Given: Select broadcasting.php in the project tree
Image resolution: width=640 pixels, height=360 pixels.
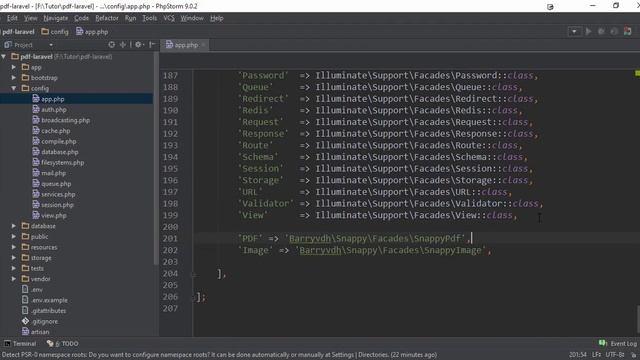Looking at the screenshot, I should click(x=65, y=120).
